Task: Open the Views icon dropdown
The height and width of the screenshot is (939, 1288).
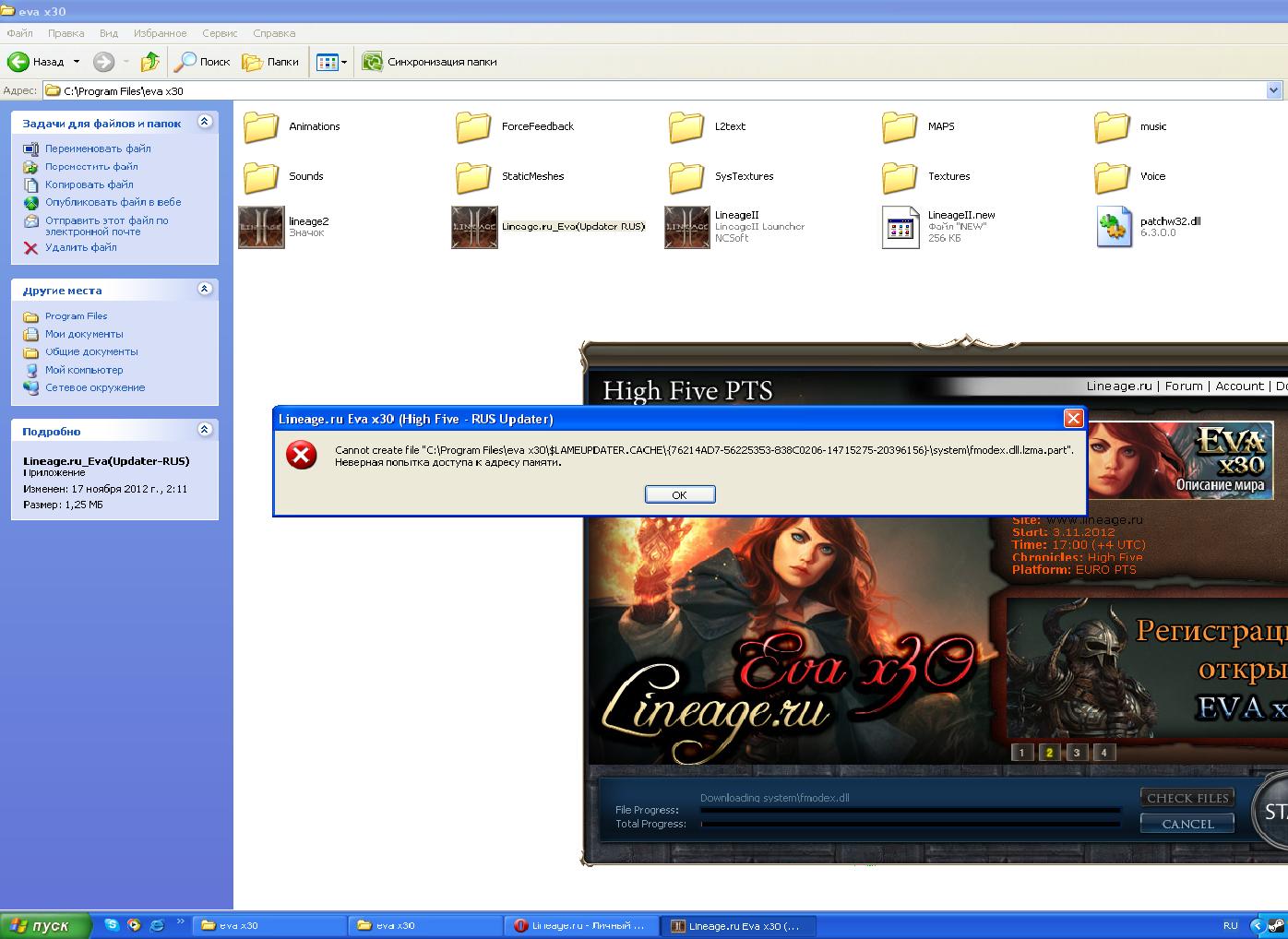Action: click(331, 62)
